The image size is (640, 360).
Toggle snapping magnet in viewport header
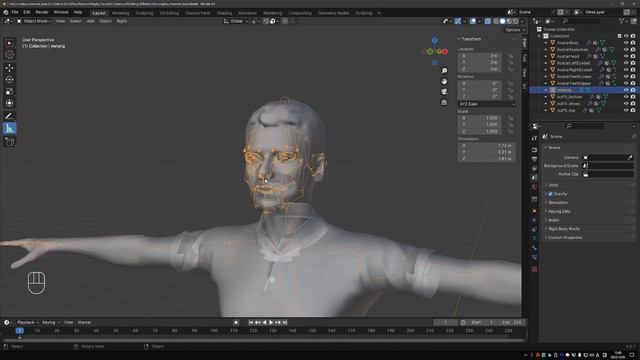click(x=266, y=21)
